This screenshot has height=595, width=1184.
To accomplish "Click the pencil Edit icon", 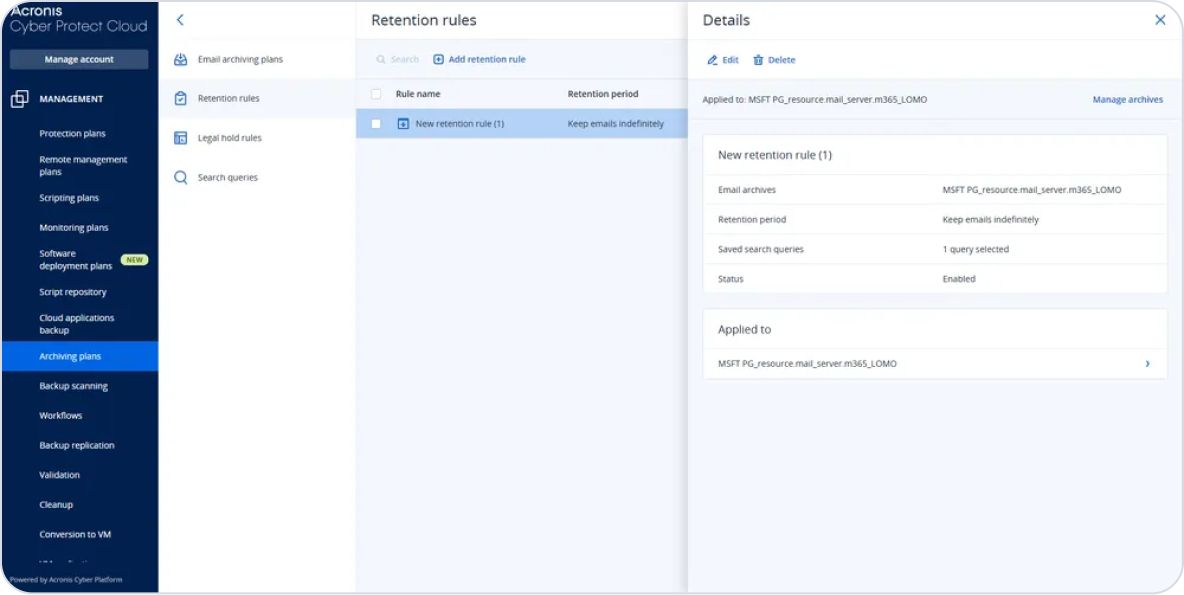I will click(x=713, y=60).
